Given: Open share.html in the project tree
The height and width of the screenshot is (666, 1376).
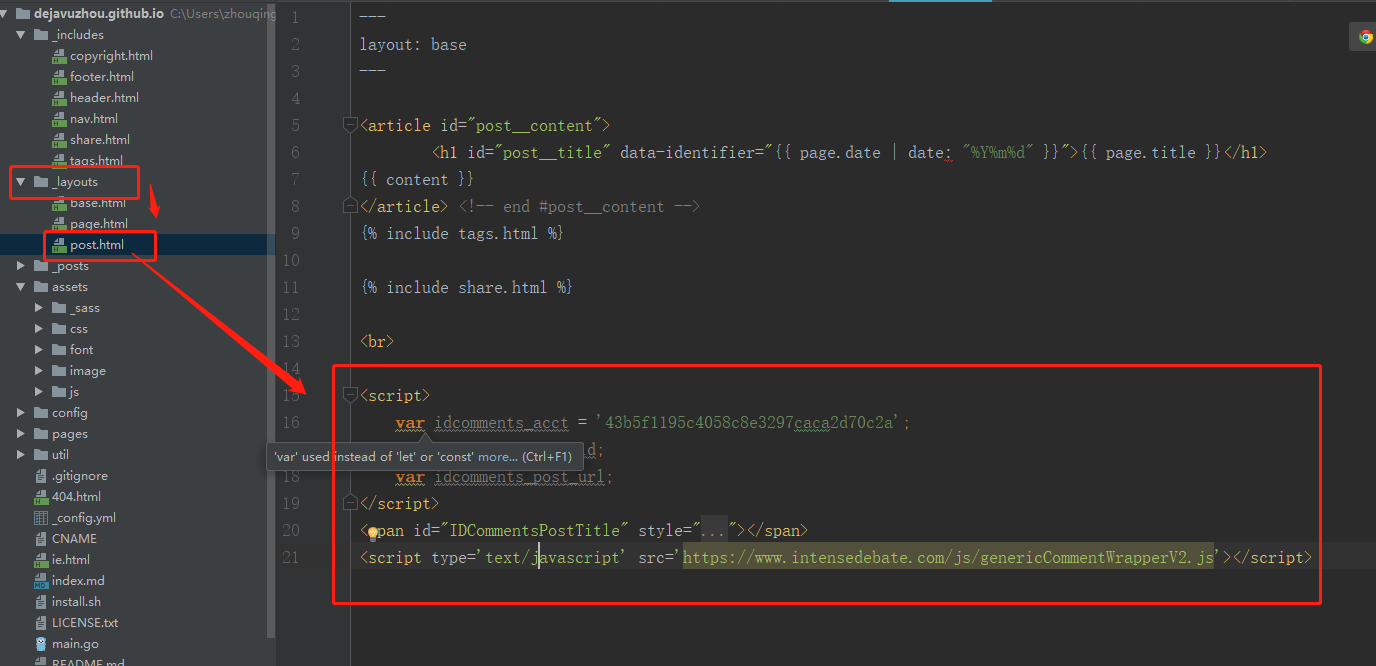Looking at the screenshot, I should 100,140.
